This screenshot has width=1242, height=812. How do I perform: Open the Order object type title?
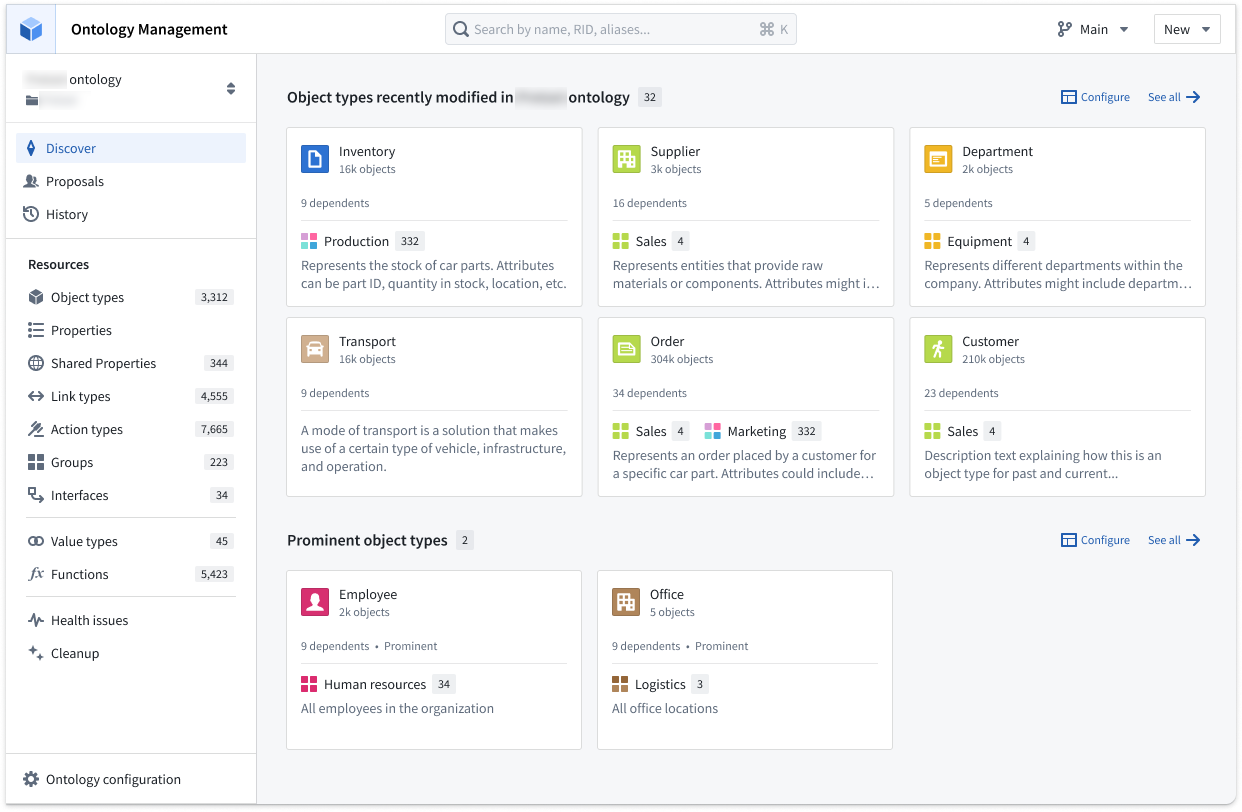pyautogui.click(x=667, y=341)
